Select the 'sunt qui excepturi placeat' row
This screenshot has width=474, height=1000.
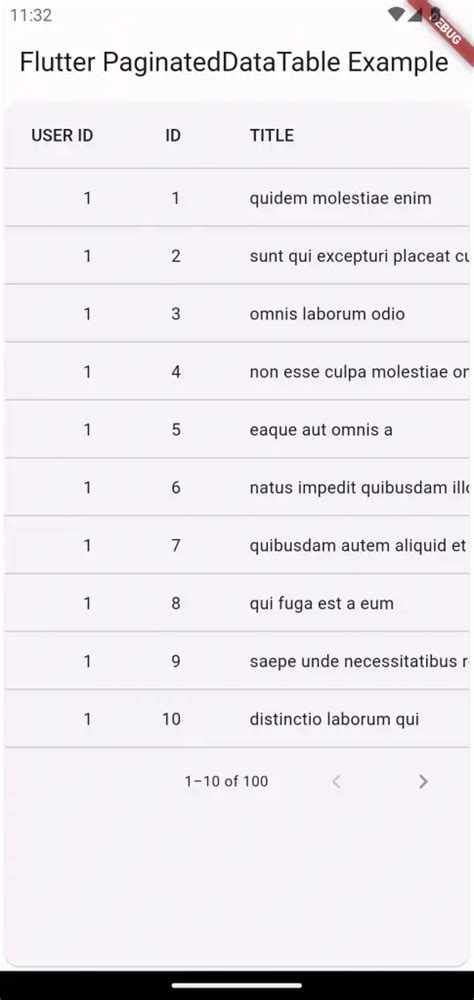(x=237, y=256)
